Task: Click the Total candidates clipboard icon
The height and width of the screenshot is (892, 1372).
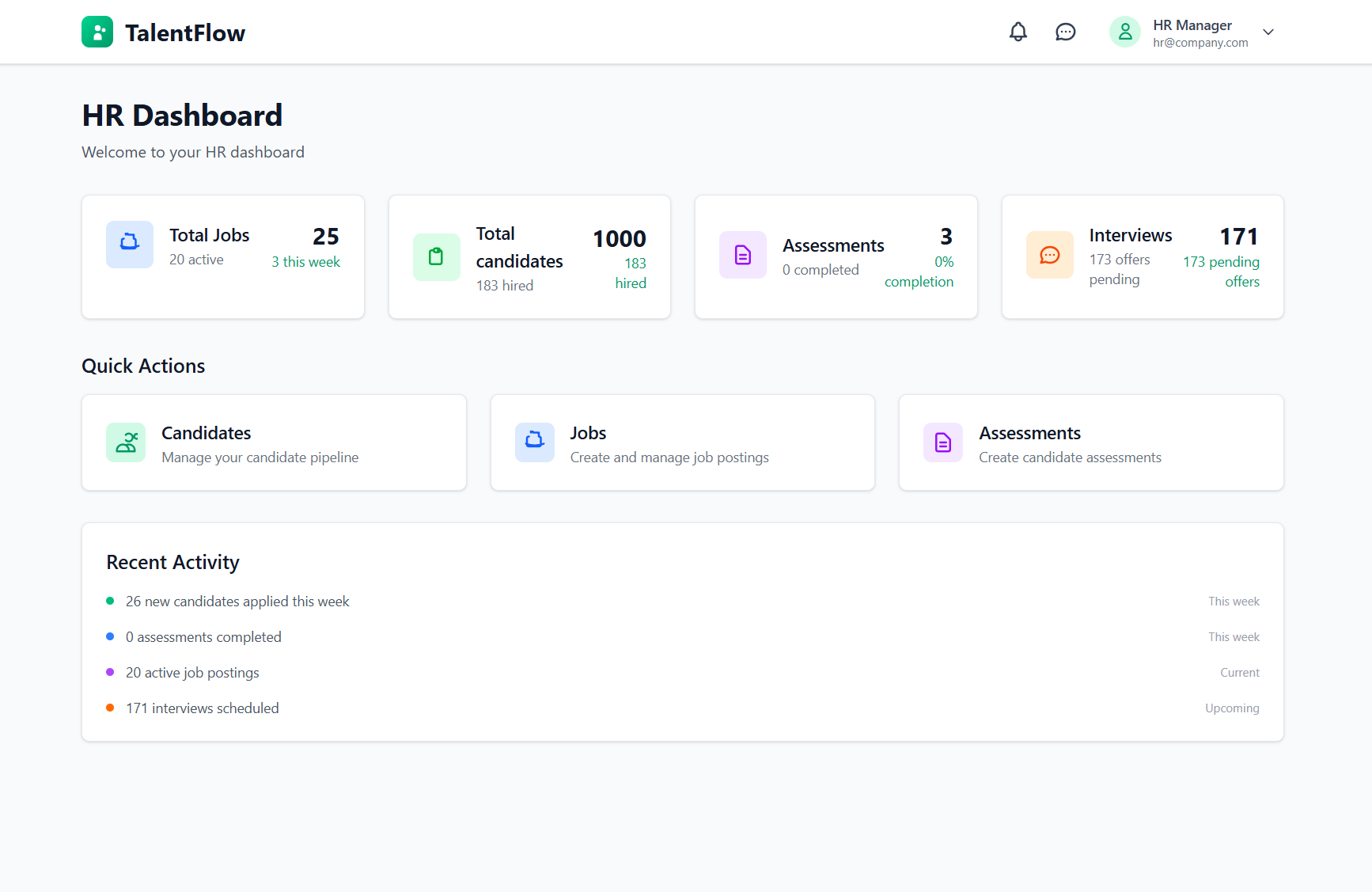Action: pyautogui.click(x=436, y=256)
